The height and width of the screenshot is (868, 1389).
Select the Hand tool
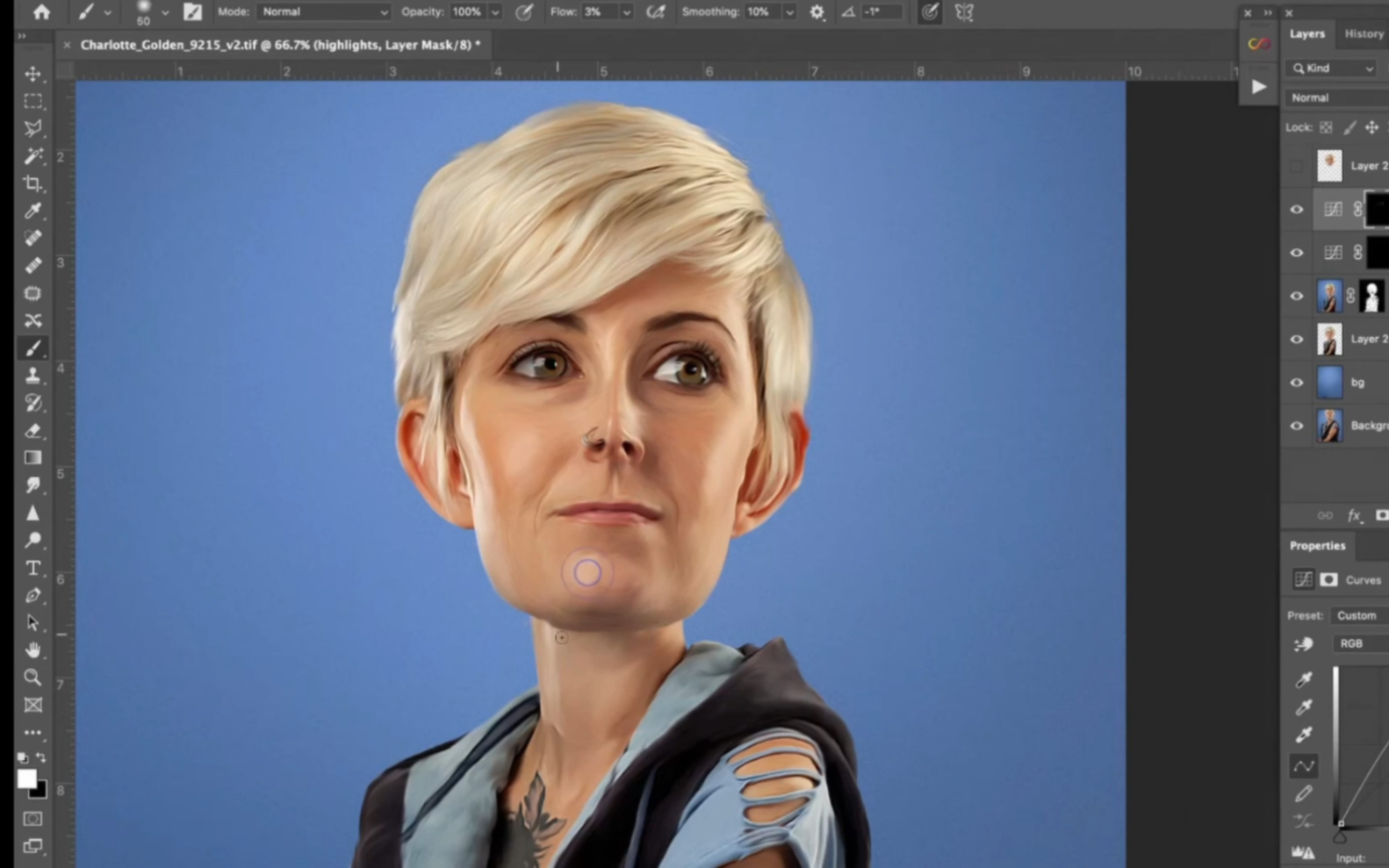click(33, 650)
